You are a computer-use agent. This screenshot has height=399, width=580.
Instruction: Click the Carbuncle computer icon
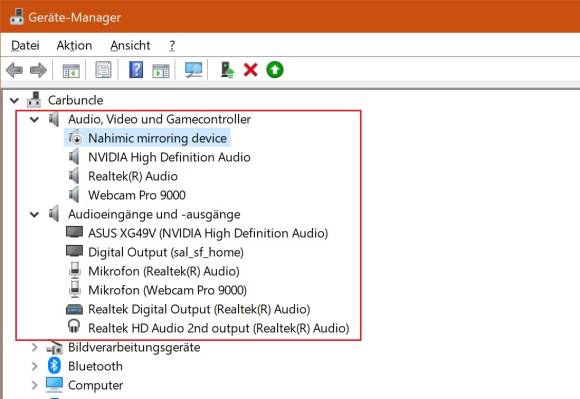(x=34, y=100)
